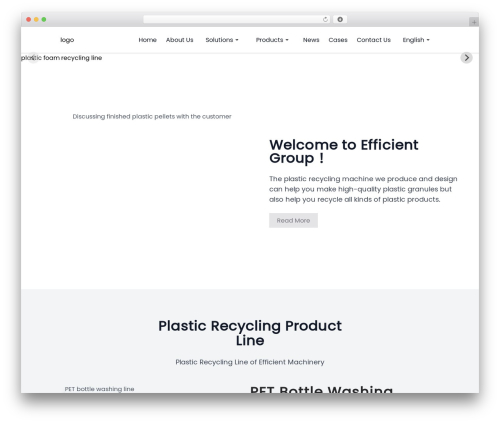Image resolution: width=500 pixels, height=423 pixels.
Task: Open a new tab with plus button
Action: tap(474, 22)
